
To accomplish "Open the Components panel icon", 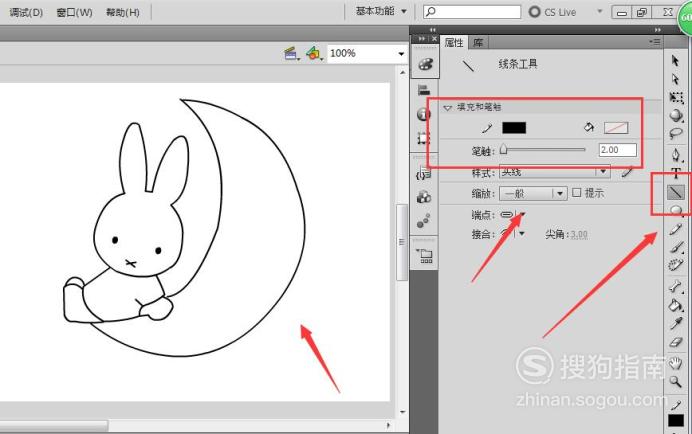I will 424,197.
